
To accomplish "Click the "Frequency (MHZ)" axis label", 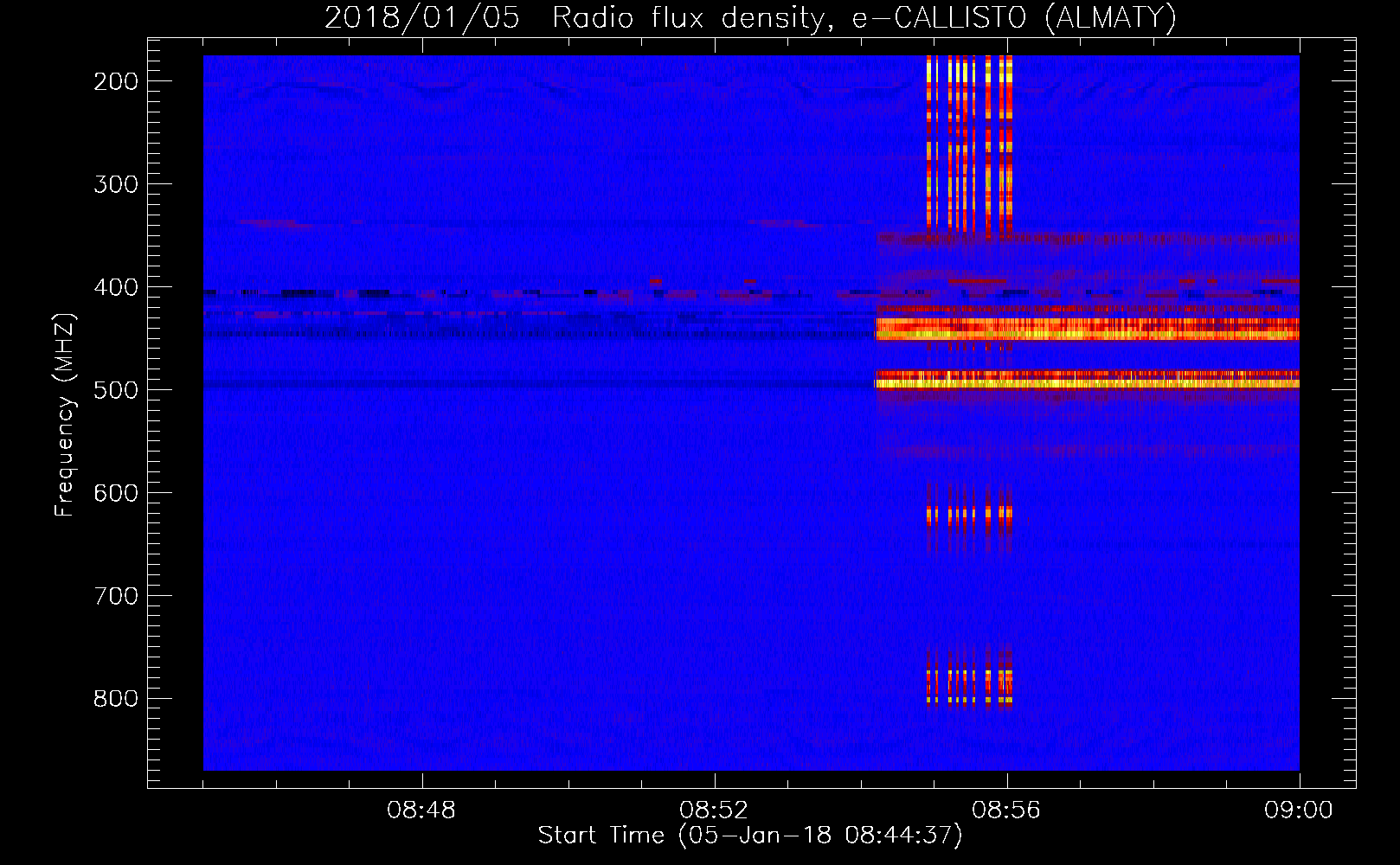I will point(65,414).
